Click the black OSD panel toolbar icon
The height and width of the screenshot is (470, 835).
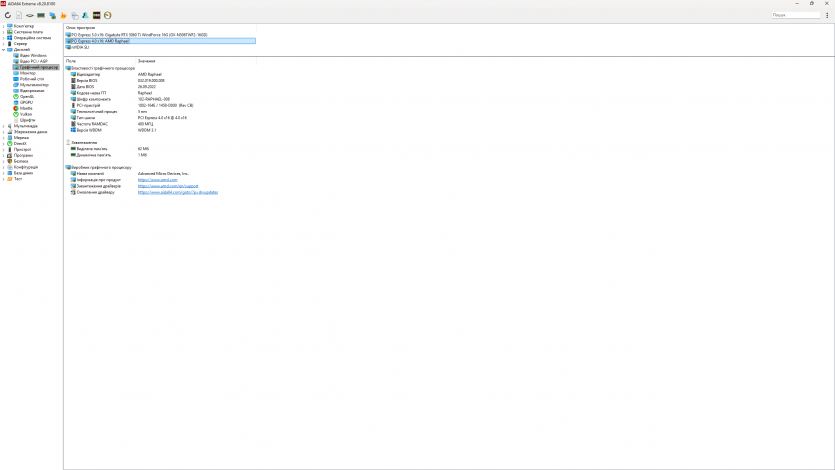[96, 16]
